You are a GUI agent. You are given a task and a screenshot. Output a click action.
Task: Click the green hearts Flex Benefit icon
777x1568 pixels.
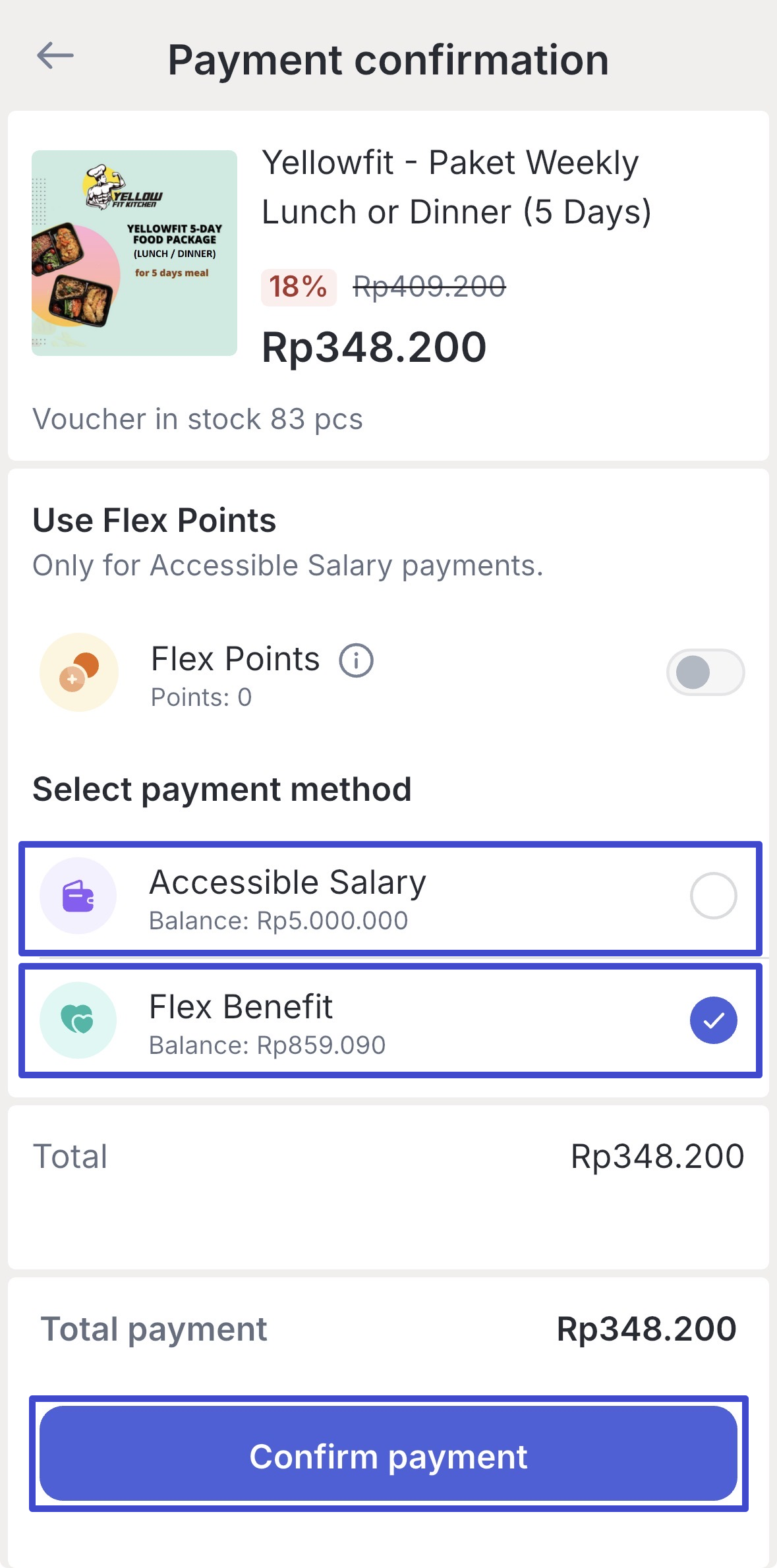[78, 1020]
